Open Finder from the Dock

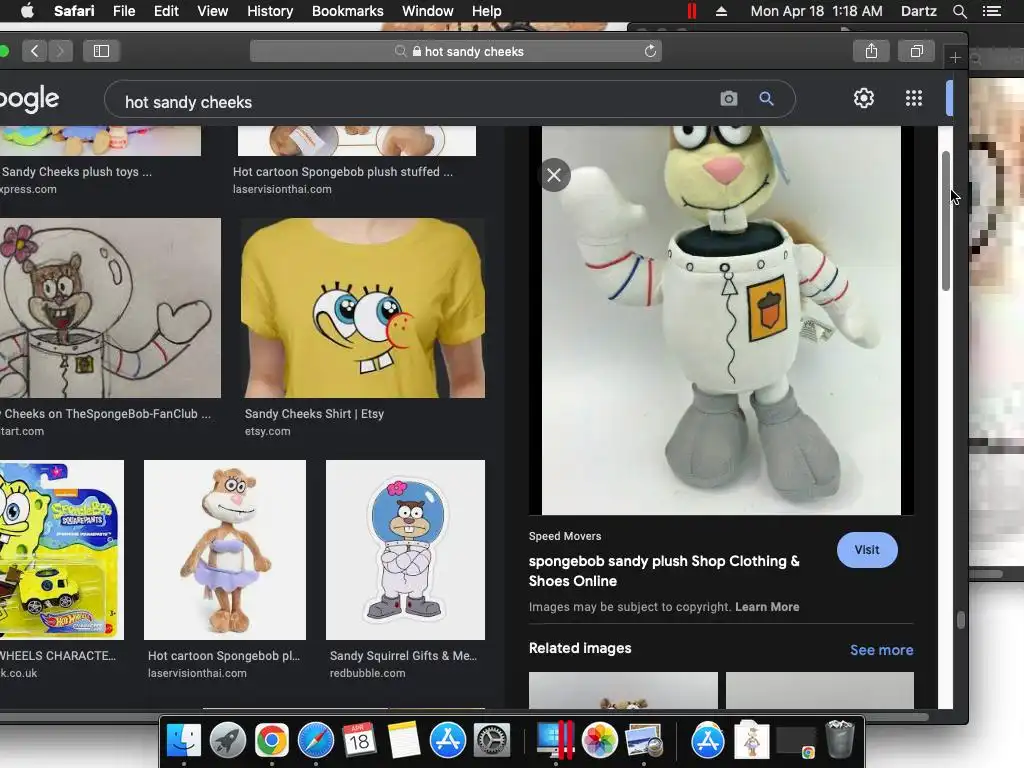coord(184,741)
